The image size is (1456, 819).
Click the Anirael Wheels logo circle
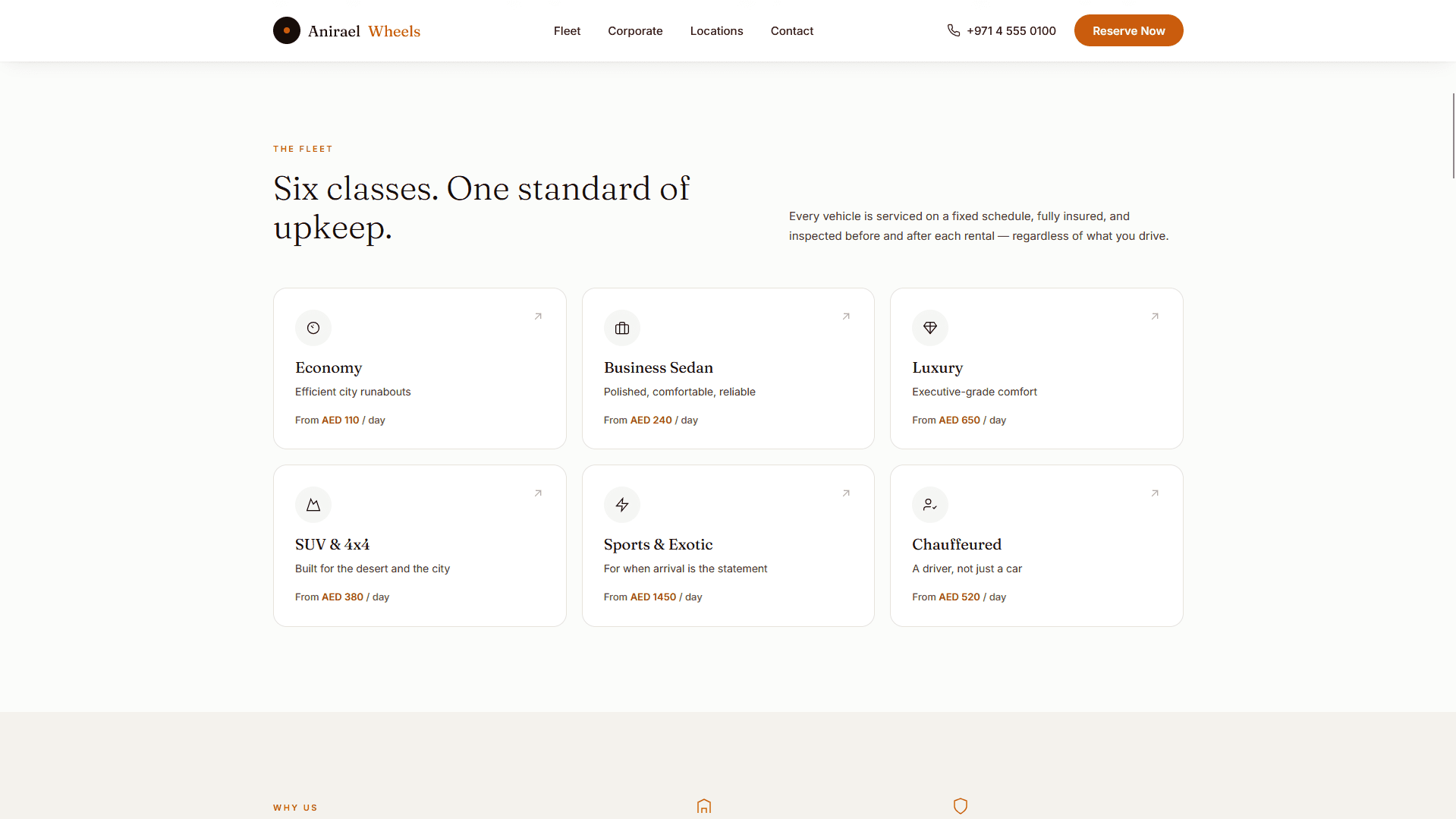pyautogui.click(x=287, y=30)
